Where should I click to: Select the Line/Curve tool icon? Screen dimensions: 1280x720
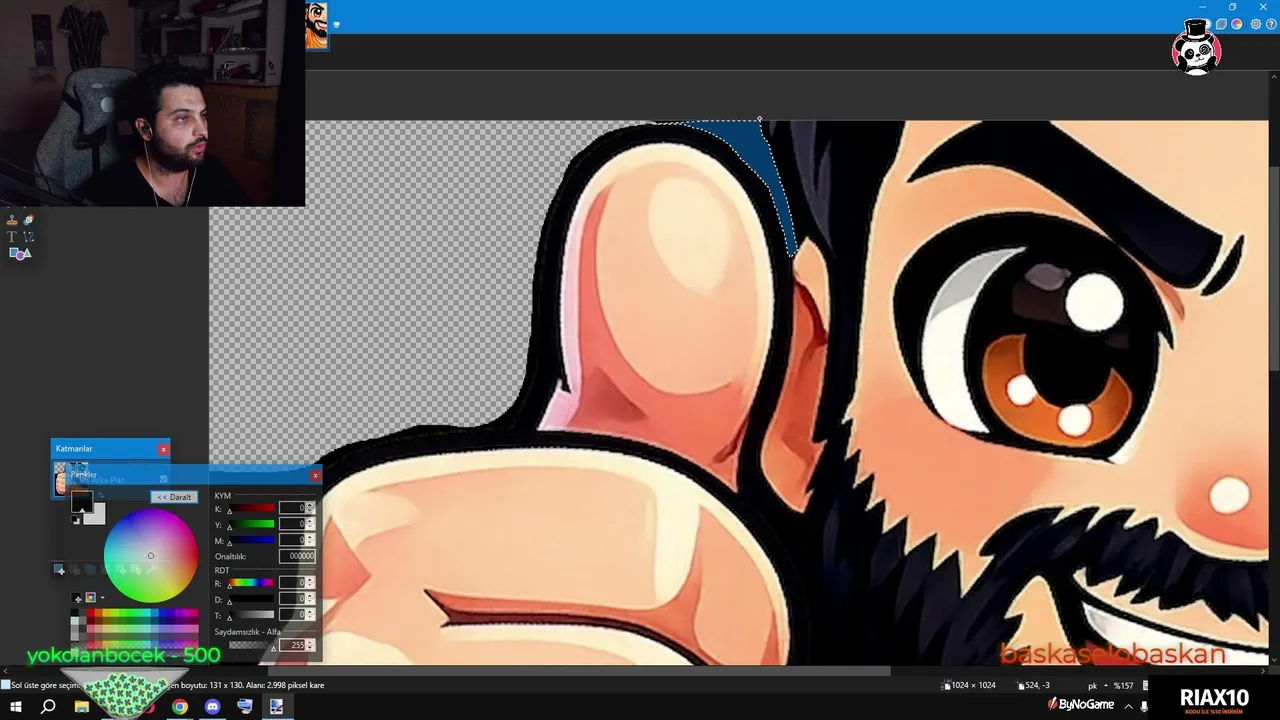coord(28,237)
